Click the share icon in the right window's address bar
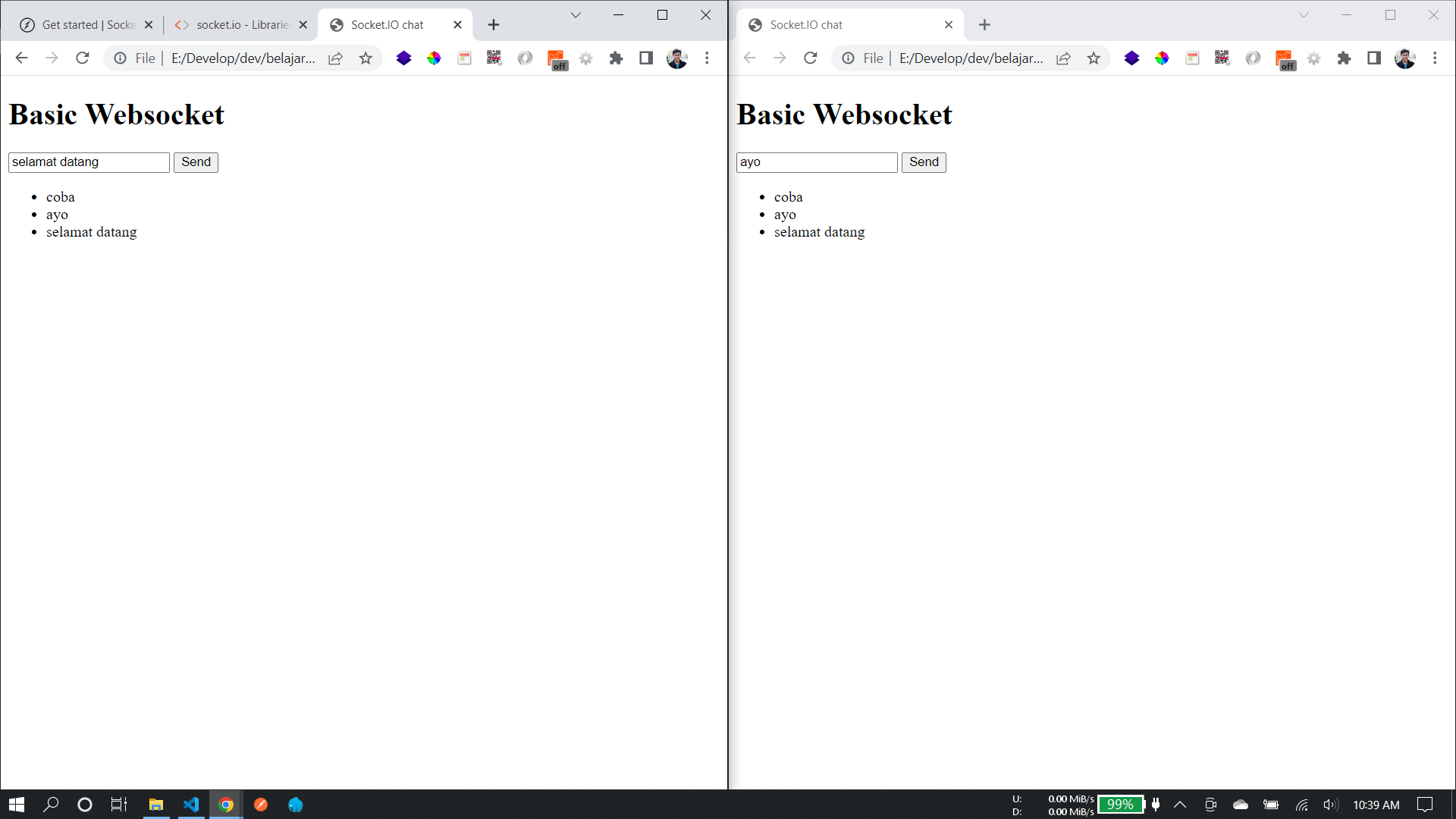Image resolution: width=1456 pixels, height=819 pixels. point(1063,58)
